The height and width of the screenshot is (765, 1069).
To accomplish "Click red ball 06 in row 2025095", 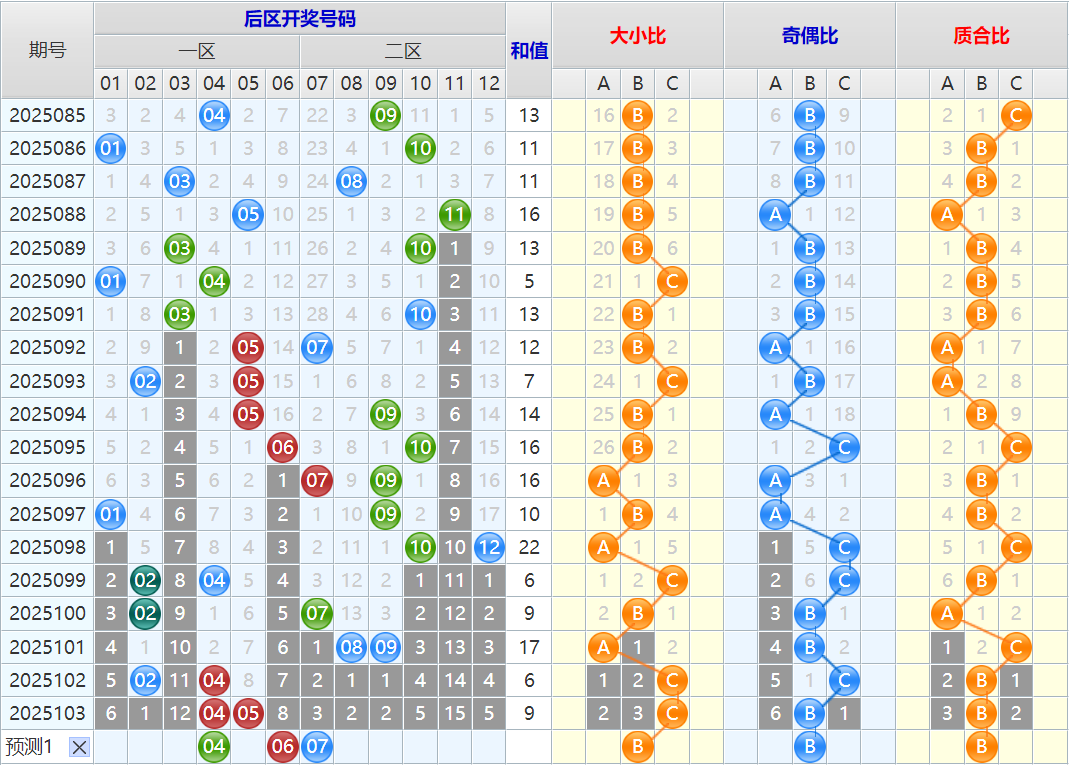I will coord(283,447).
